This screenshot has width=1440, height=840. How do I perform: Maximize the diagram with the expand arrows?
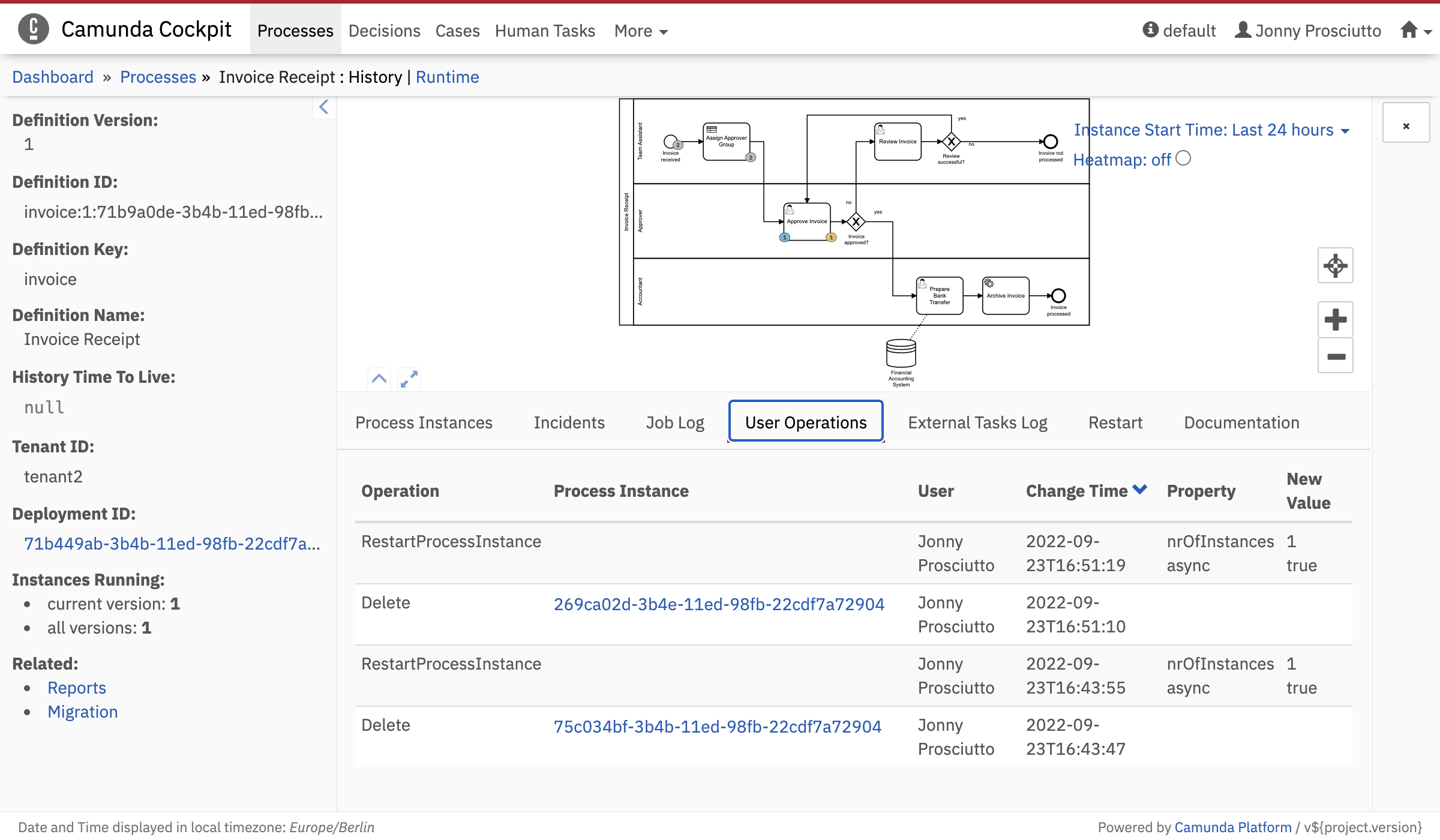(x=409, y=379)
